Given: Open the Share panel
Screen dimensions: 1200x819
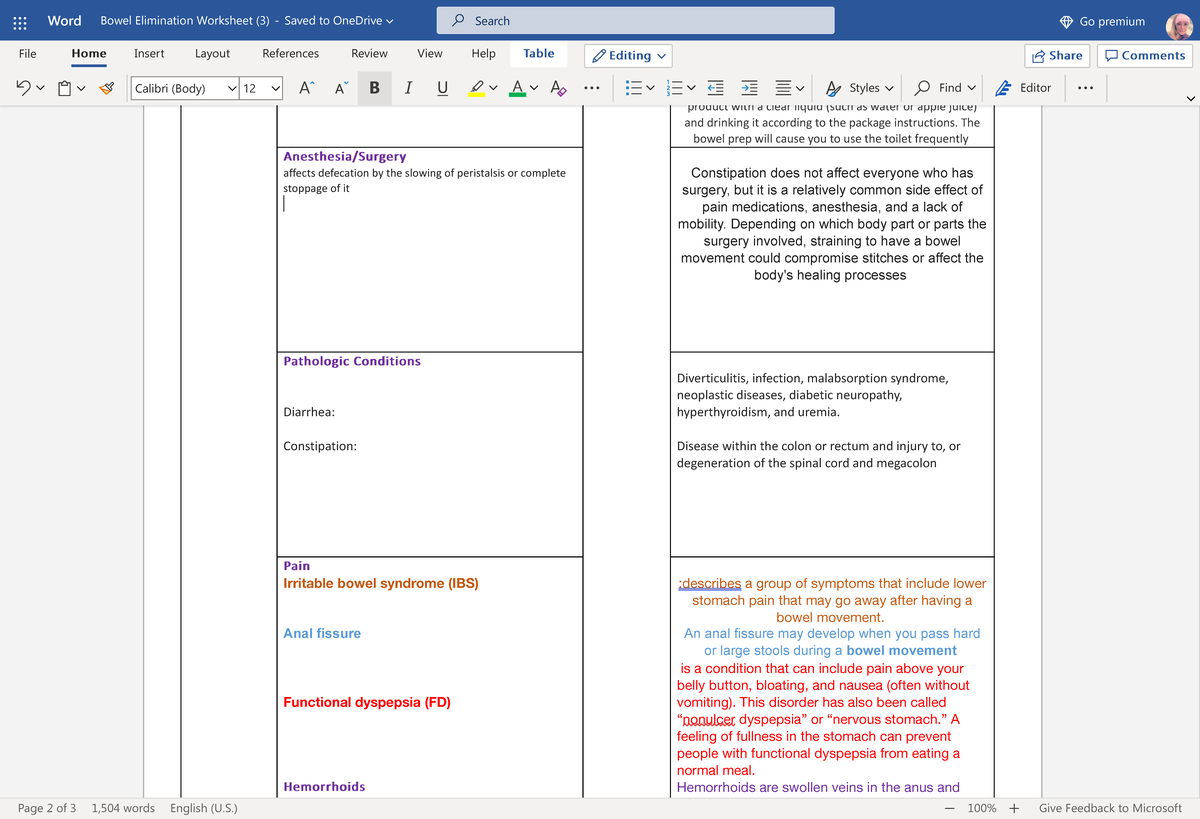Looking at the screenshot, I should coord(1057,55).
